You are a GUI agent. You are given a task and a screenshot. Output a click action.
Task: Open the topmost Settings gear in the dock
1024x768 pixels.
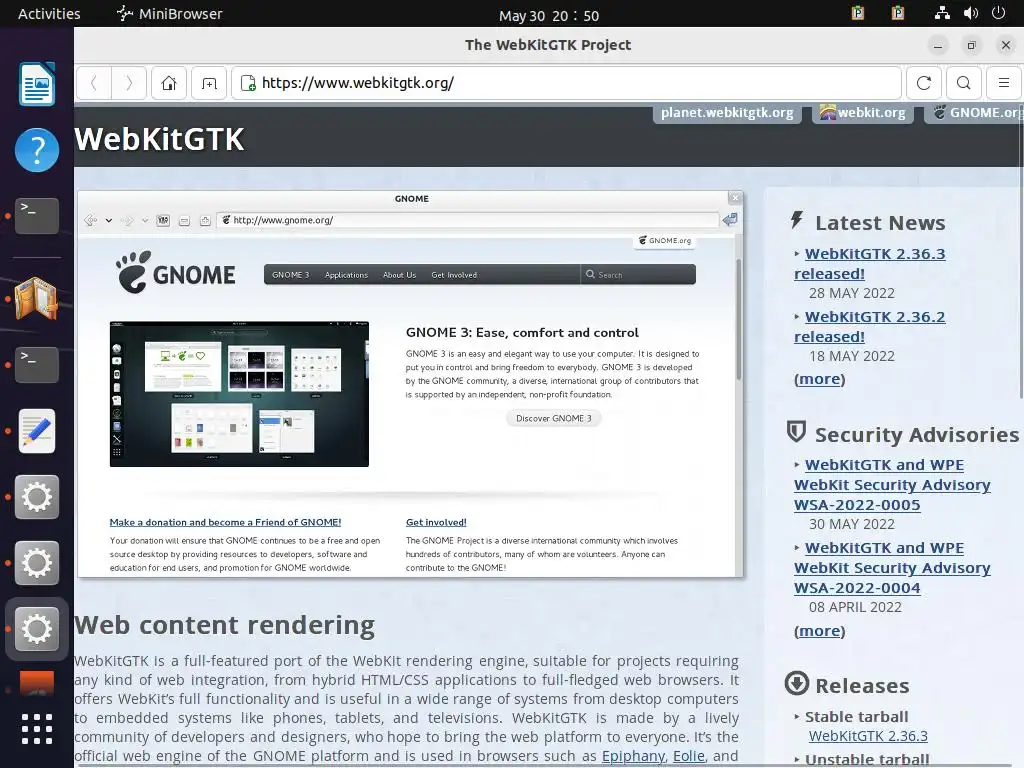click(x=37, y=497)
